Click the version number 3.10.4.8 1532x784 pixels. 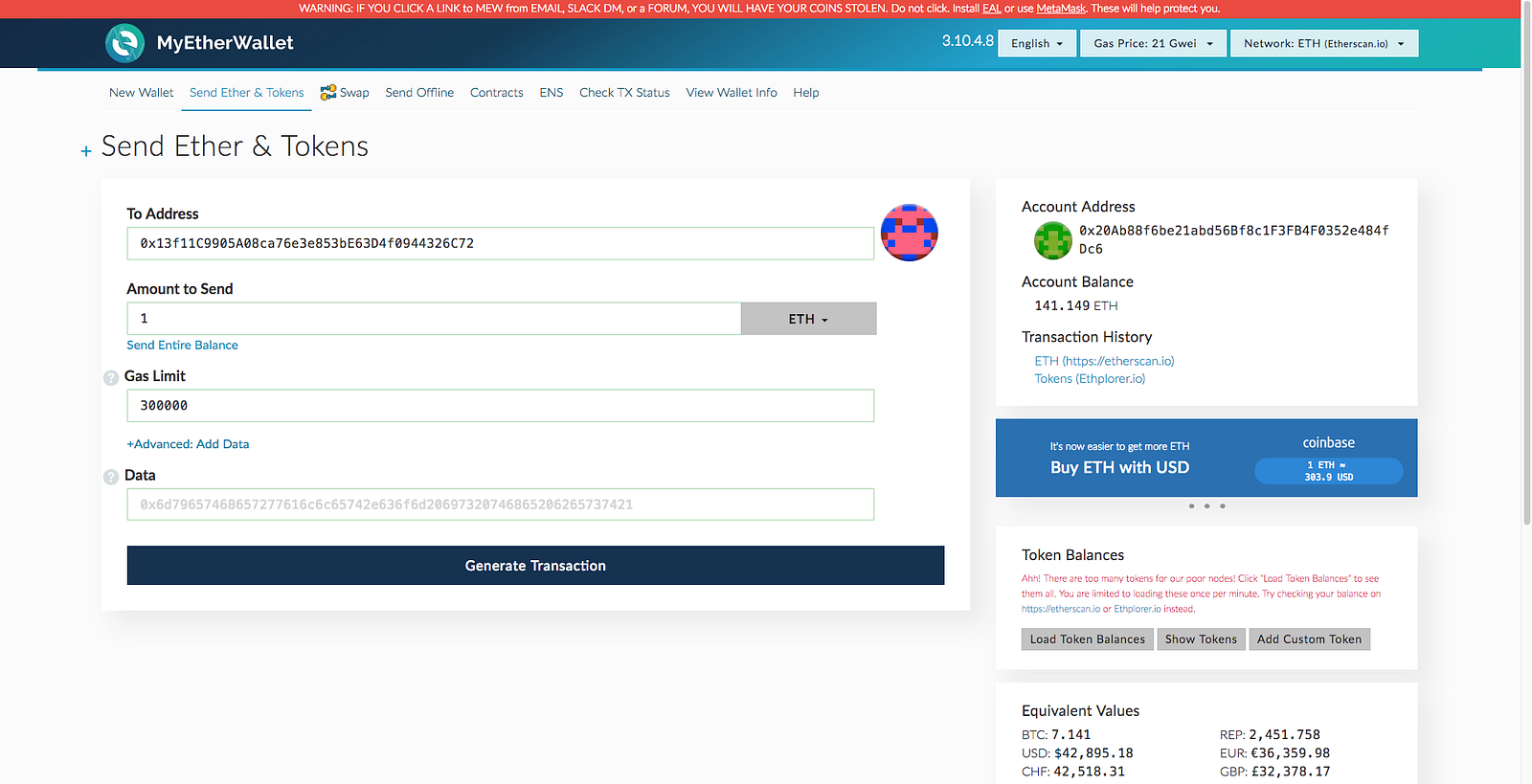tap(967, 41)
